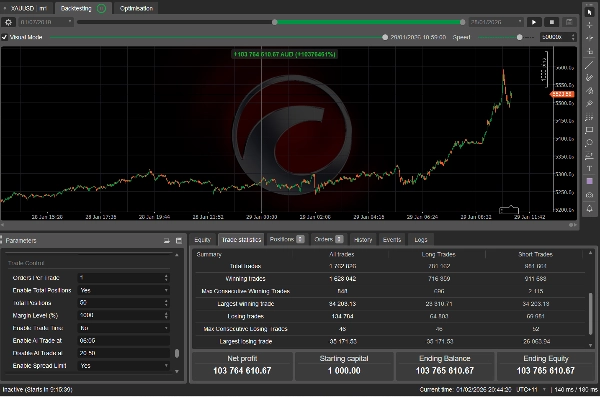Image resolution: width=600 pixels, height=397 pixels.
Task: Select the measure tool above Text
Action: (x=589, y=156)
